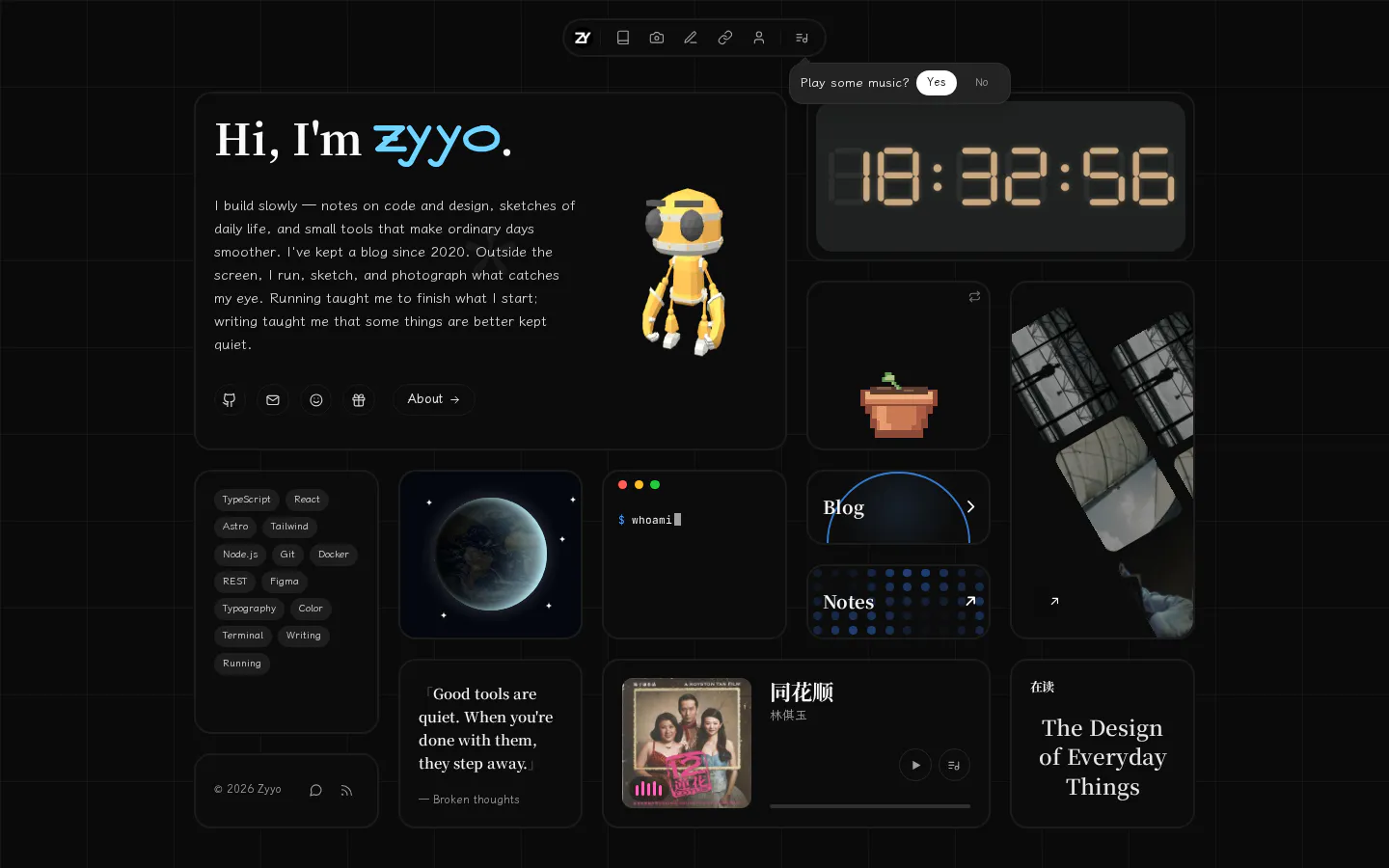Click the person icon in navigation bar
Viewport: 1389px width, 868px height.
[759, 38]
